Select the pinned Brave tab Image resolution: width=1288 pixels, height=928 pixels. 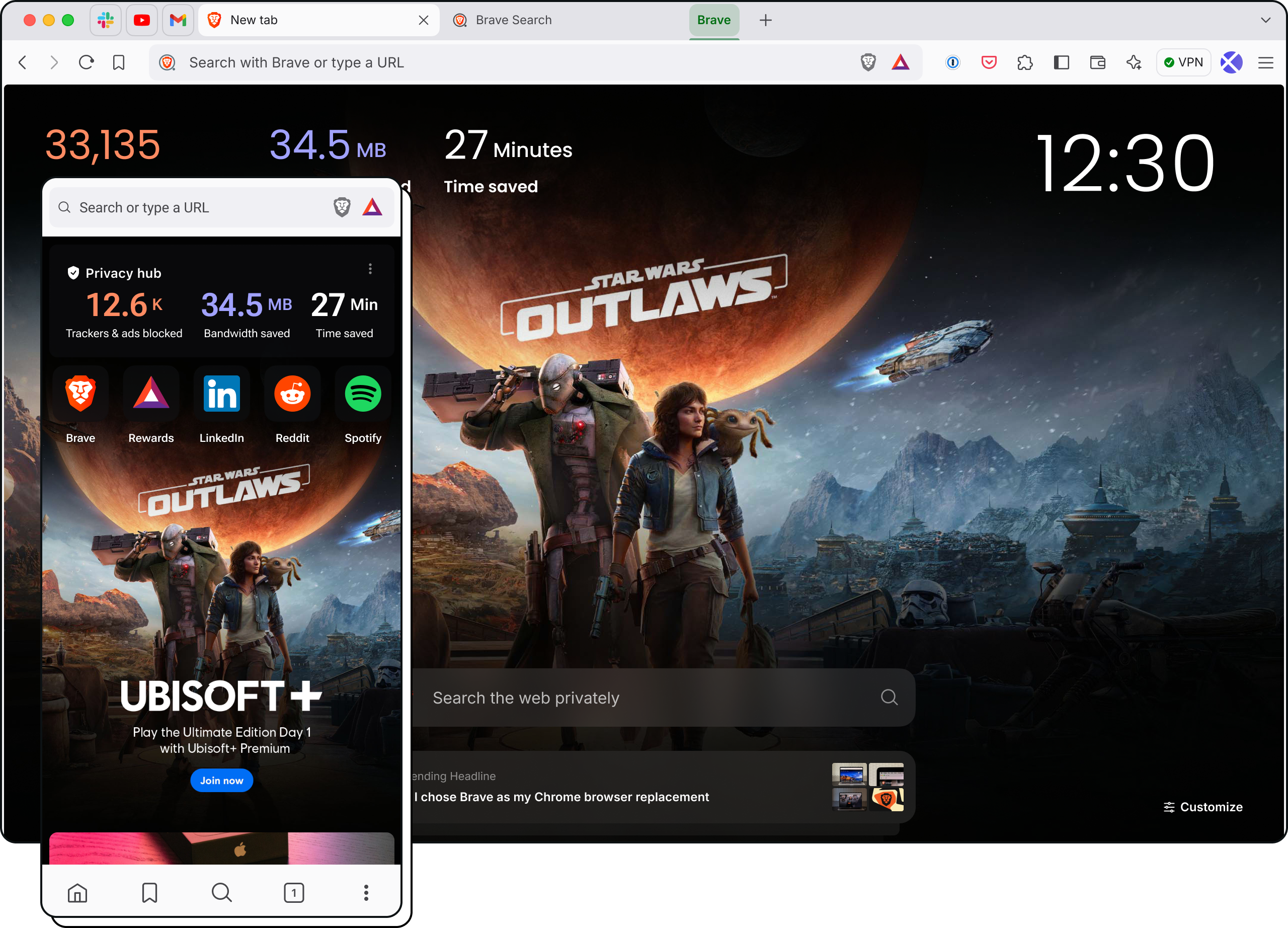point(714,20)
